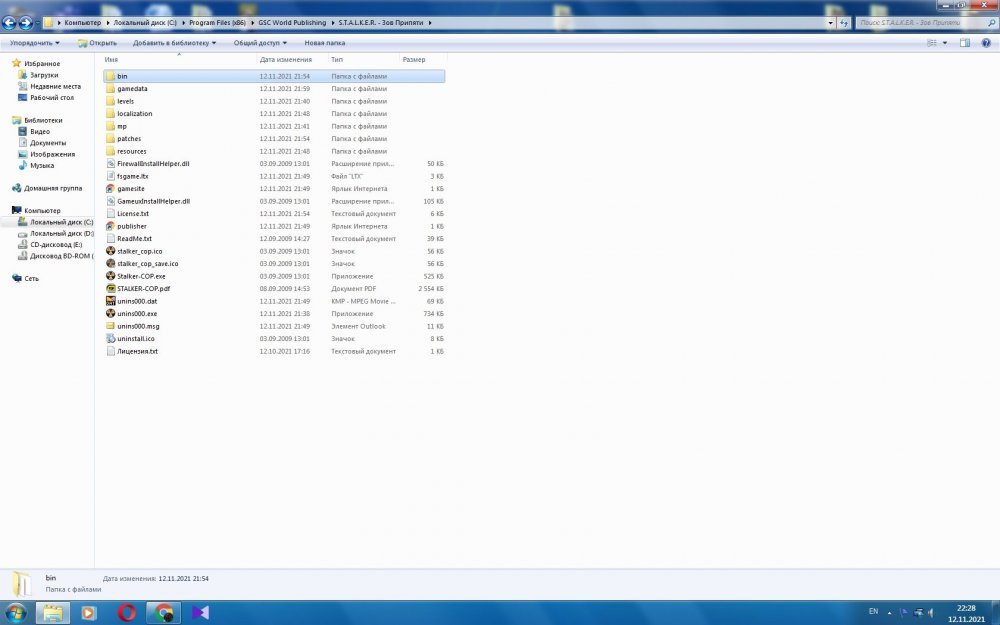The height and width of the screenshot is (625, 1000).
Task: Select the mp folder icon
Action: (x=110, y=126)
